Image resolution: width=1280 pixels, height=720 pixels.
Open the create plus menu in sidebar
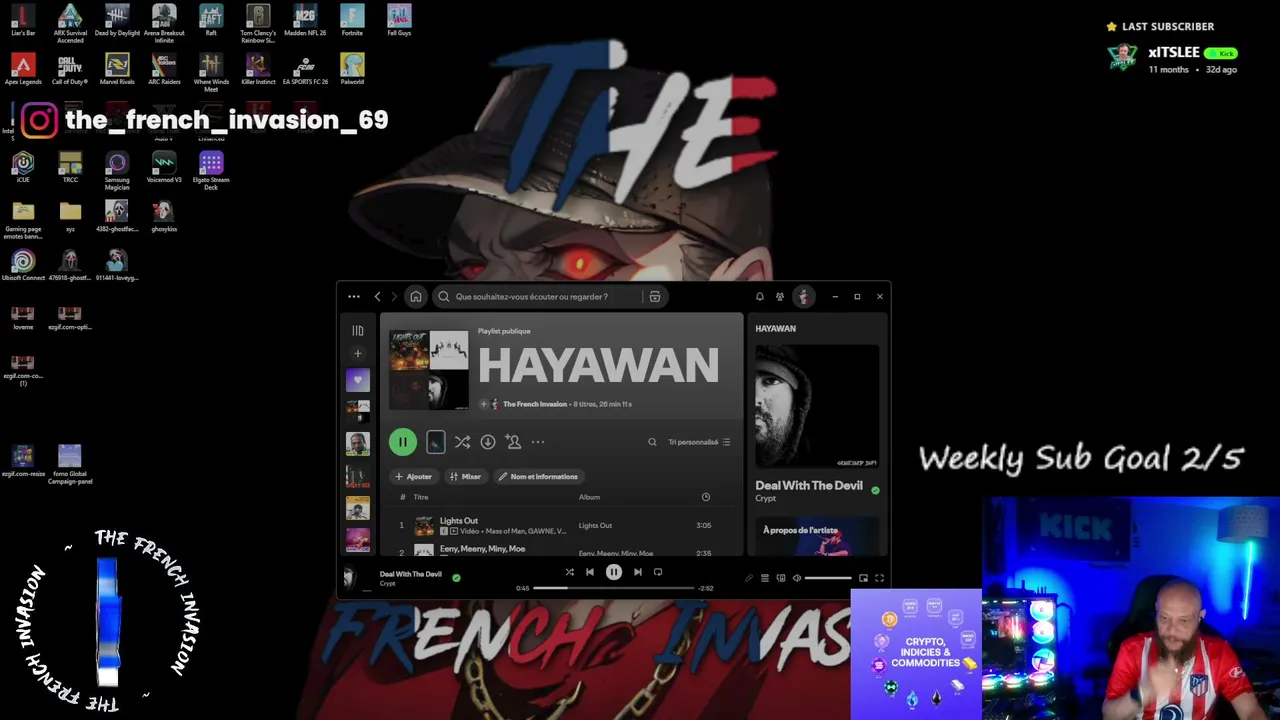tap(357, 353)
